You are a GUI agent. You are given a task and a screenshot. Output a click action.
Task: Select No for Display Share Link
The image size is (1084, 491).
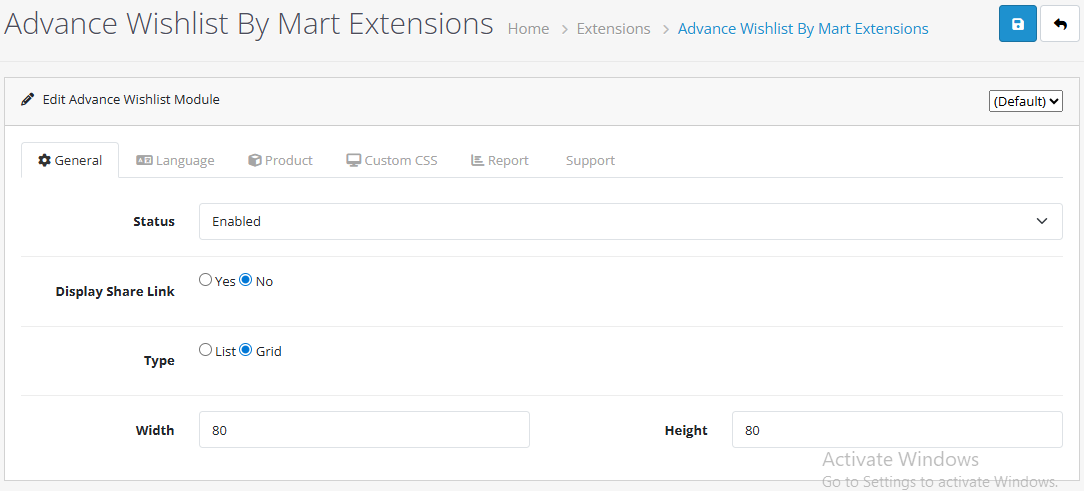click(246, 280)
